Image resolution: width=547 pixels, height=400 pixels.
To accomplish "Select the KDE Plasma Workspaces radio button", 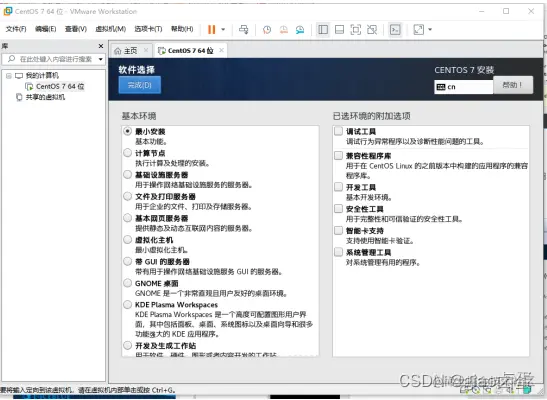I will click(x=128, y=304).
